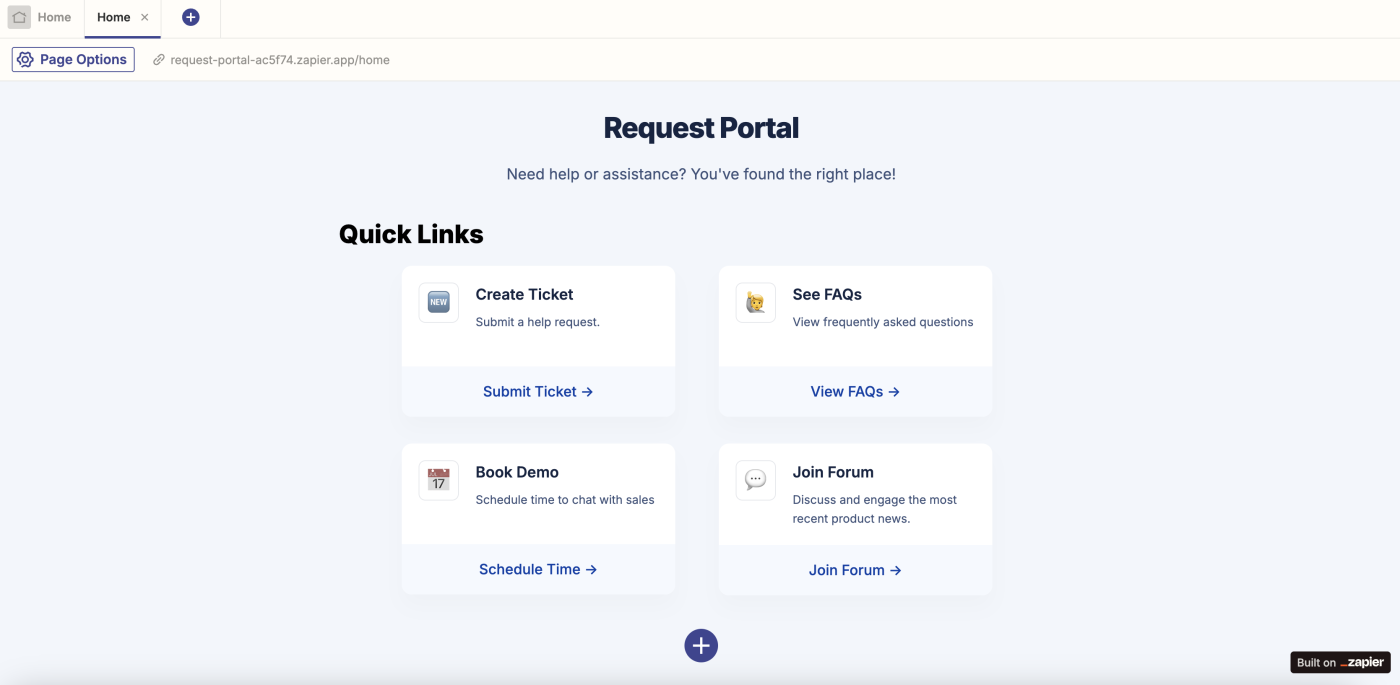Add a new page tab with plus icon
The height and width of the screenshot is (685, 1400).
tap(191, 17)
